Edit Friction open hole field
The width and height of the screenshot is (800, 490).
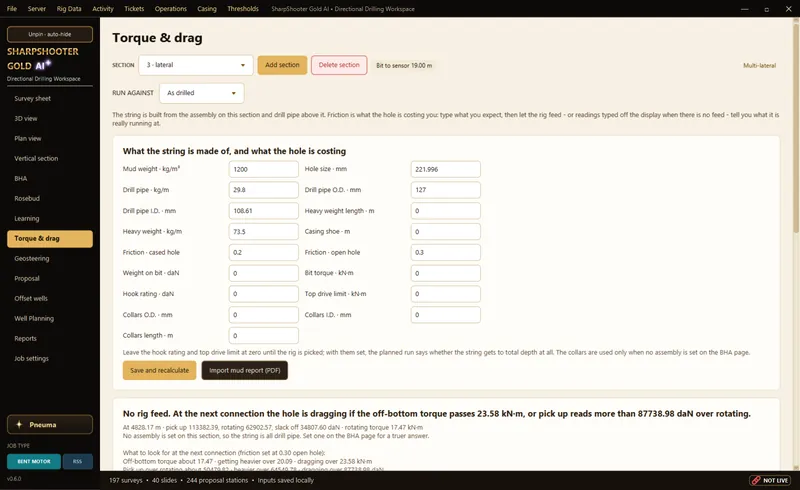tap(445, 252)
